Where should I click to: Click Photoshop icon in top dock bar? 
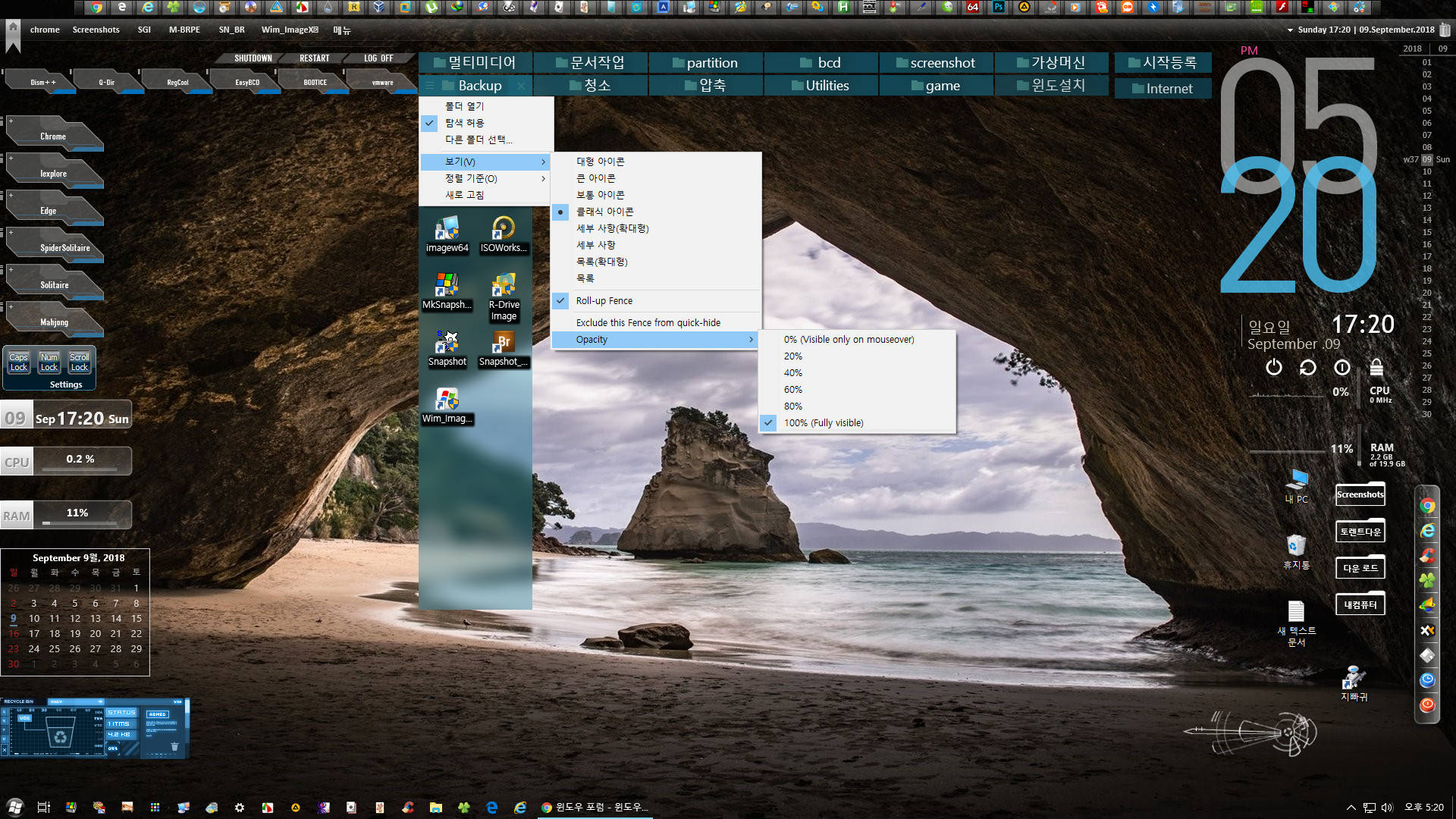[x=998, y=8]
